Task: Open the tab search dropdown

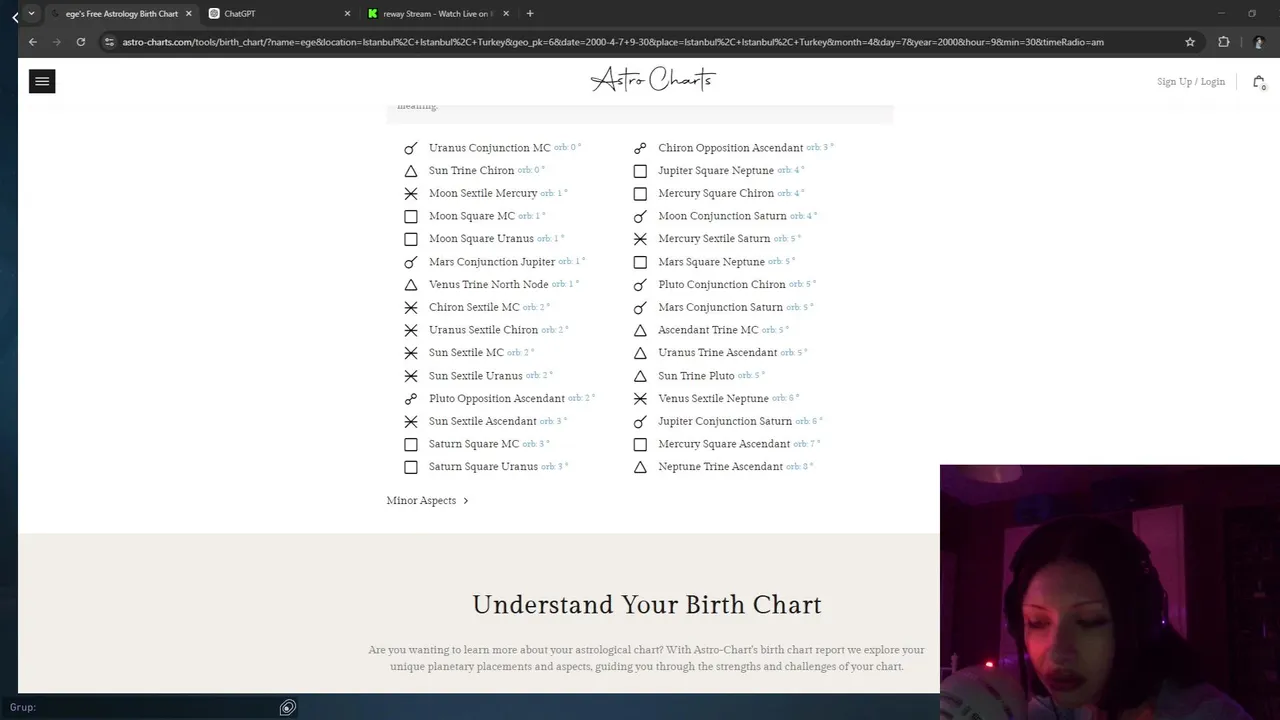Action: 31,14
